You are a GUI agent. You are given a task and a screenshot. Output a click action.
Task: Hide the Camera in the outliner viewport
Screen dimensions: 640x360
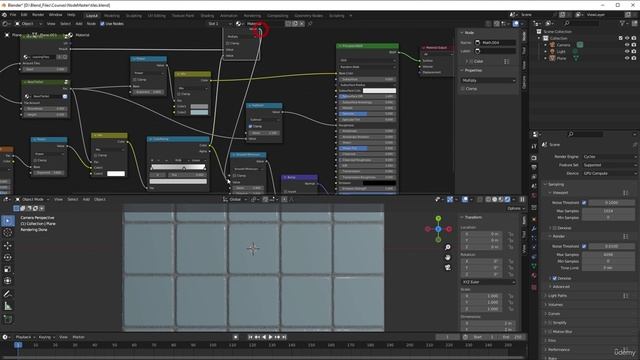coord(627,45)
